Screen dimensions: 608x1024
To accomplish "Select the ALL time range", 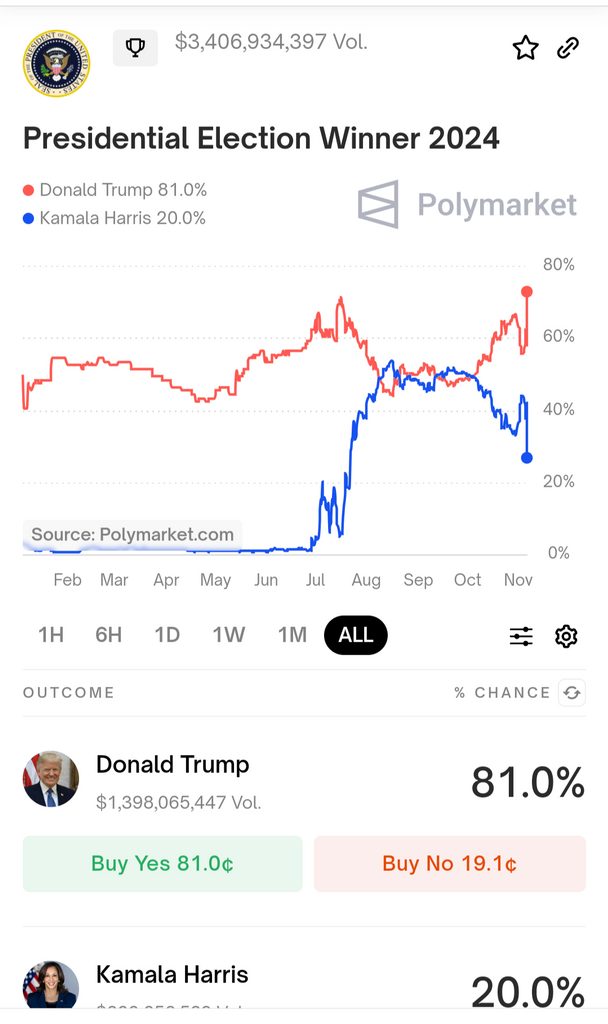I will click(355, 635).
